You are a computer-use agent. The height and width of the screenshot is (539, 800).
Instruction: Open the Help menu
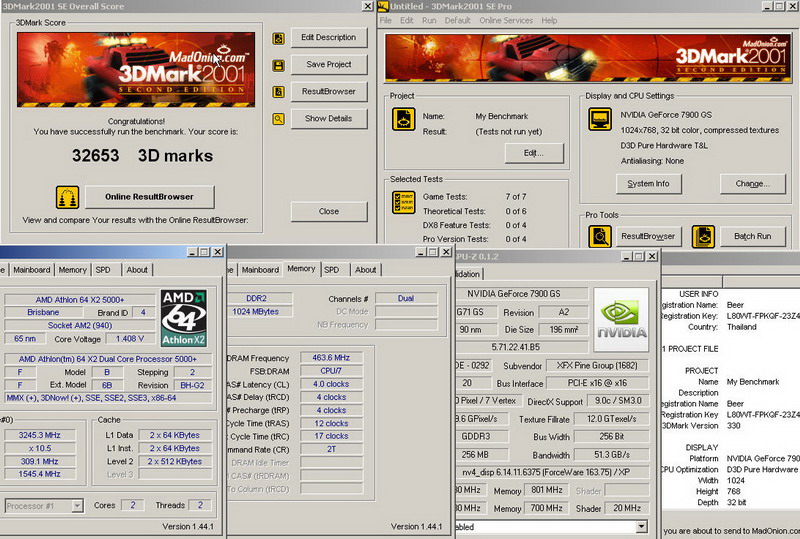(x=549, y=20)
